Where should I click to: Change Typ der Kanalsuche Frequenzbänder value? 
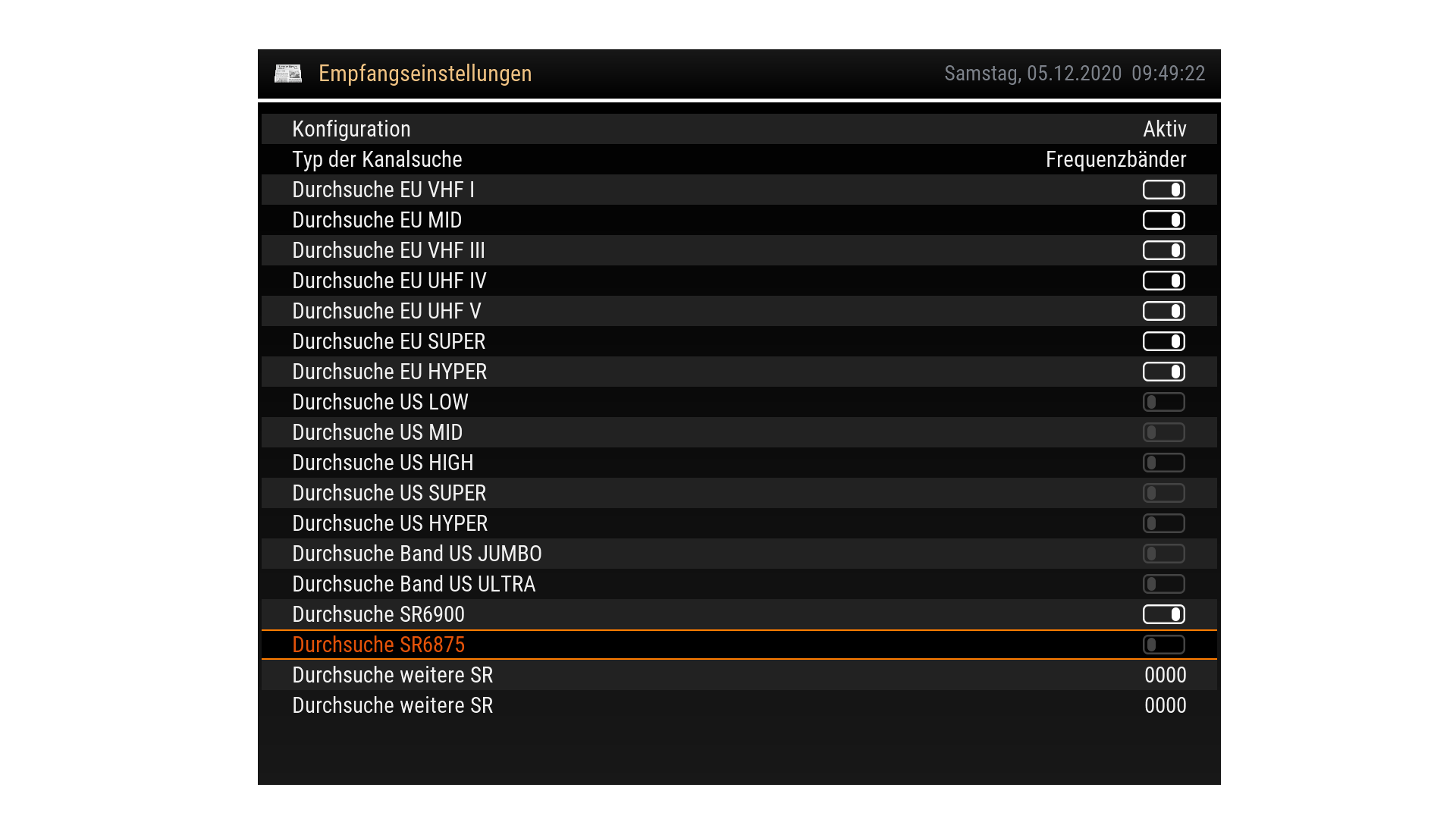point(1116,159)
